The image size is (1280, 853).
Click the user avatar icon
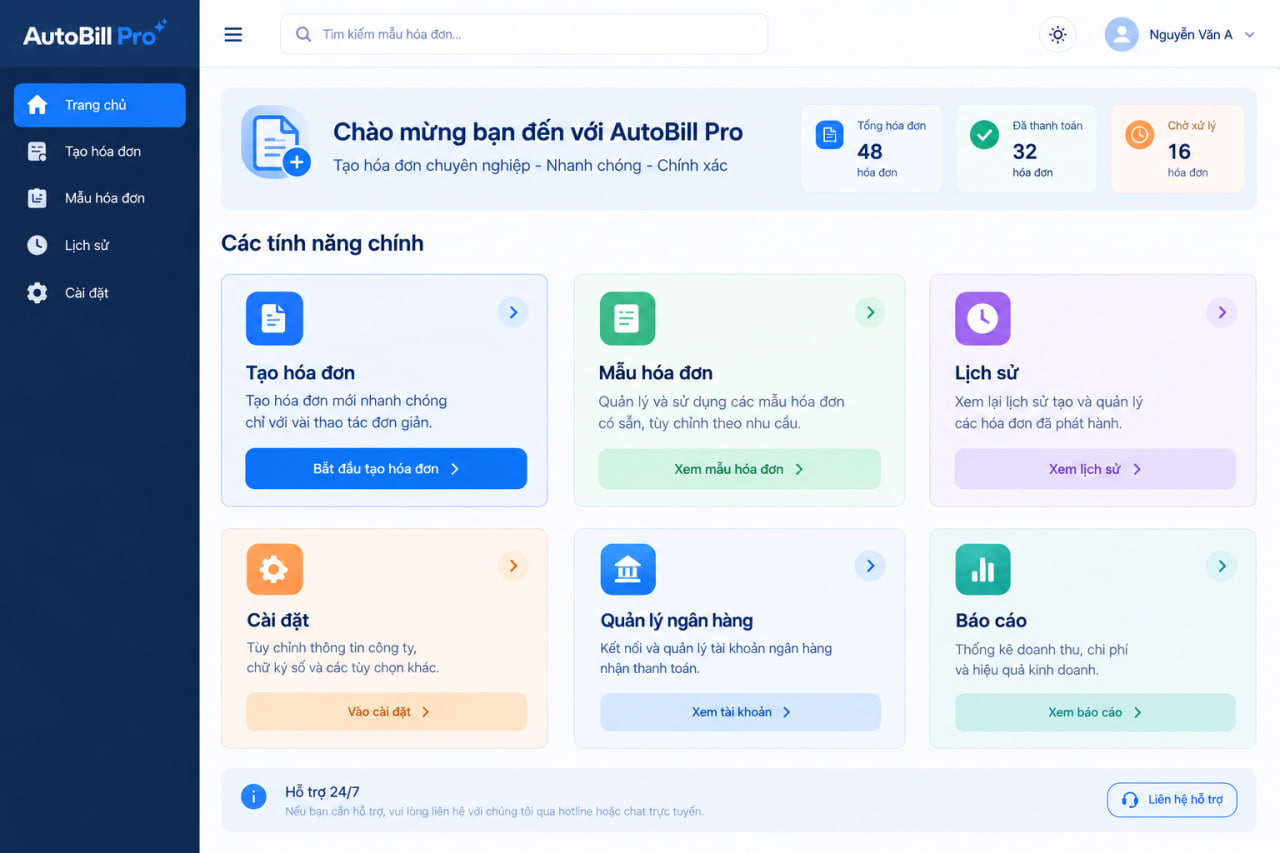click(x=1122, y=35)
